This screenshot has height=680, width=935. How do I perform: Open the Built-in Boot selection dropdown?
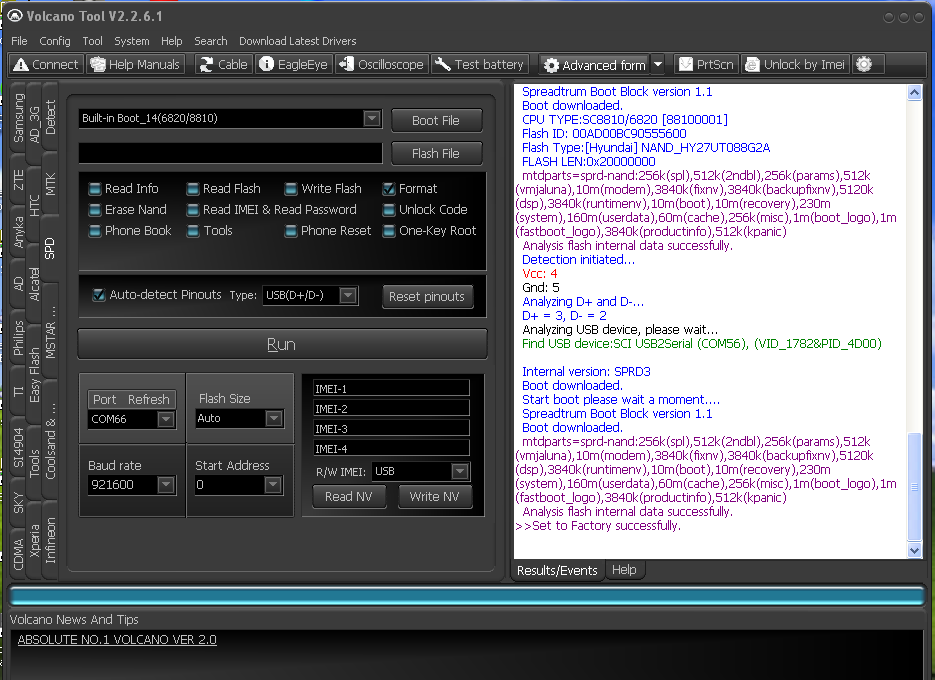pyautogui.click(x=372, y=118)
